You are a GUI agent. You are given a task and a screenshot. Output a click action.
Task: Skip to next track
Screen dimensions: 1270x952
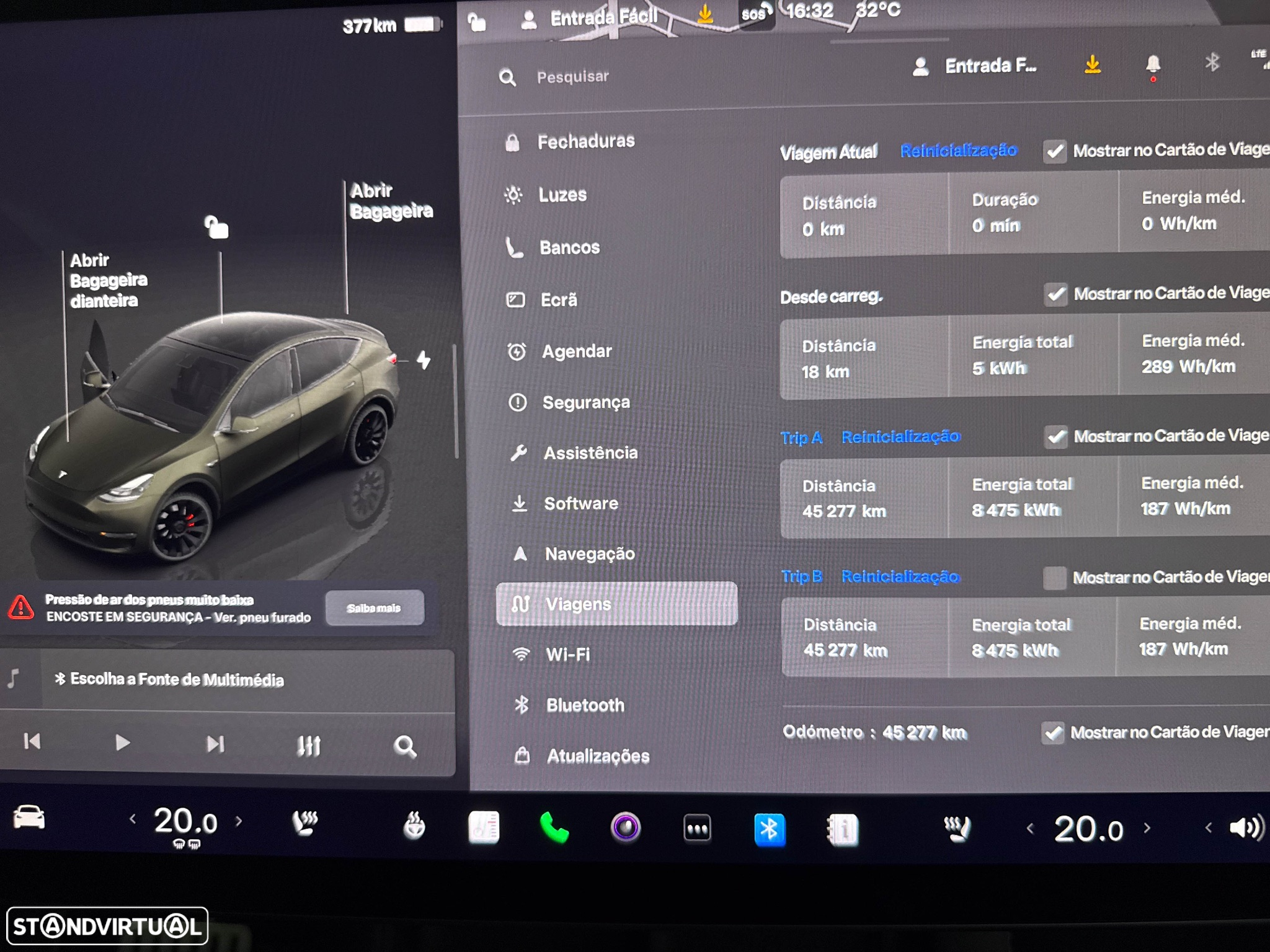pos(215,744)
